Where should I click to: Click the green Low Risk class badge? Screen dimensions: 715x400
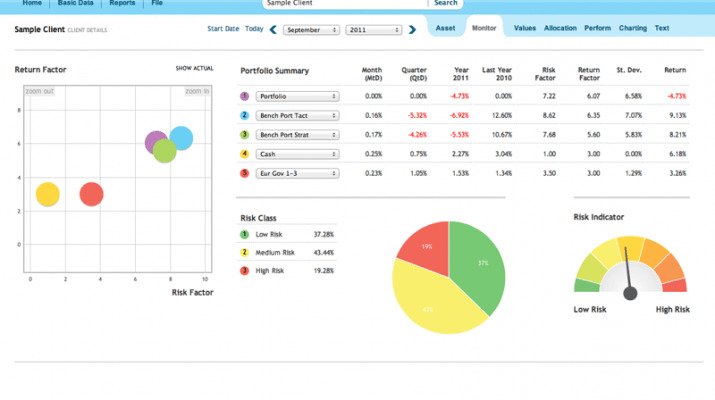pos(245,234)
